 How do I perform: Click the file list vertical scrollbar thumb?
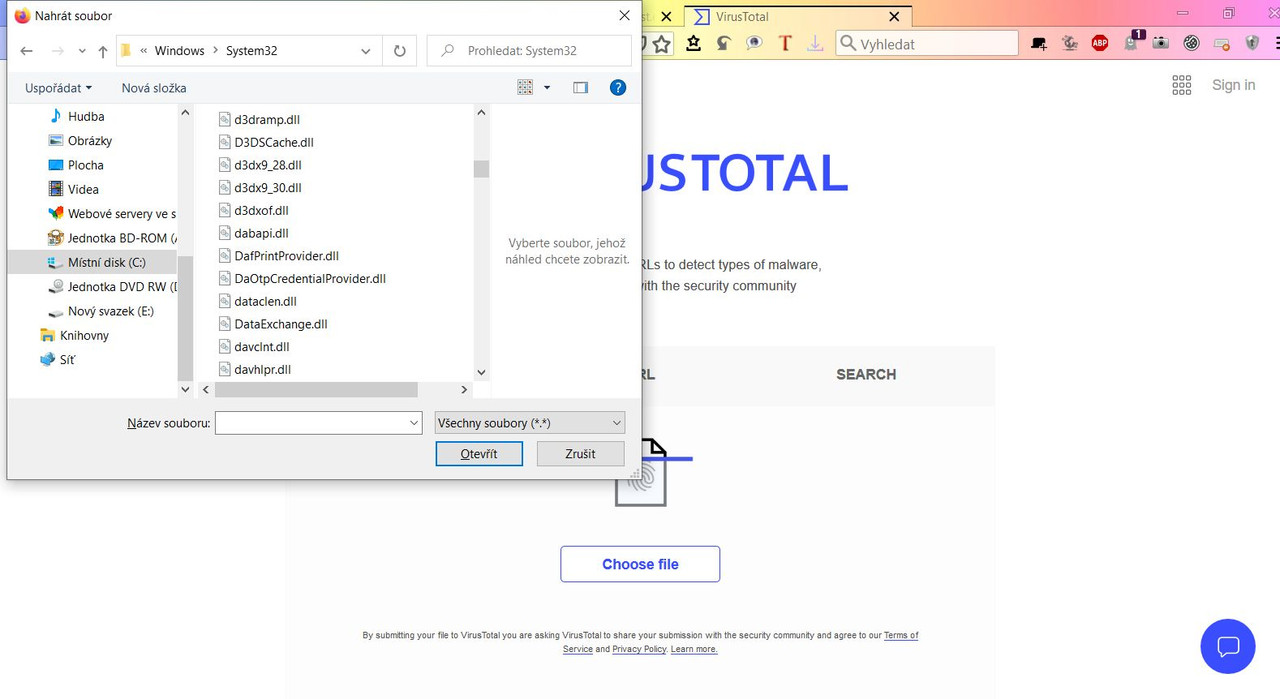481,168
